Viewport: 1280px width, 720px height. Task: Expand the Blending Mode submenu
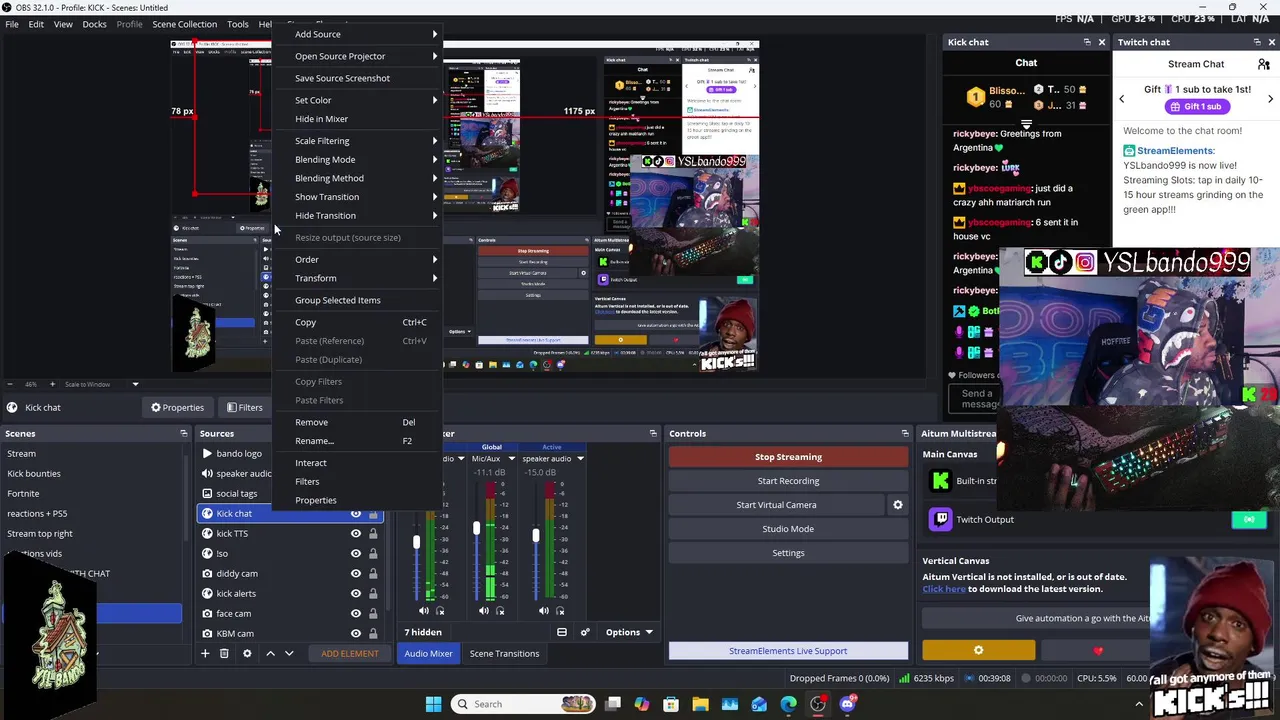357,159
